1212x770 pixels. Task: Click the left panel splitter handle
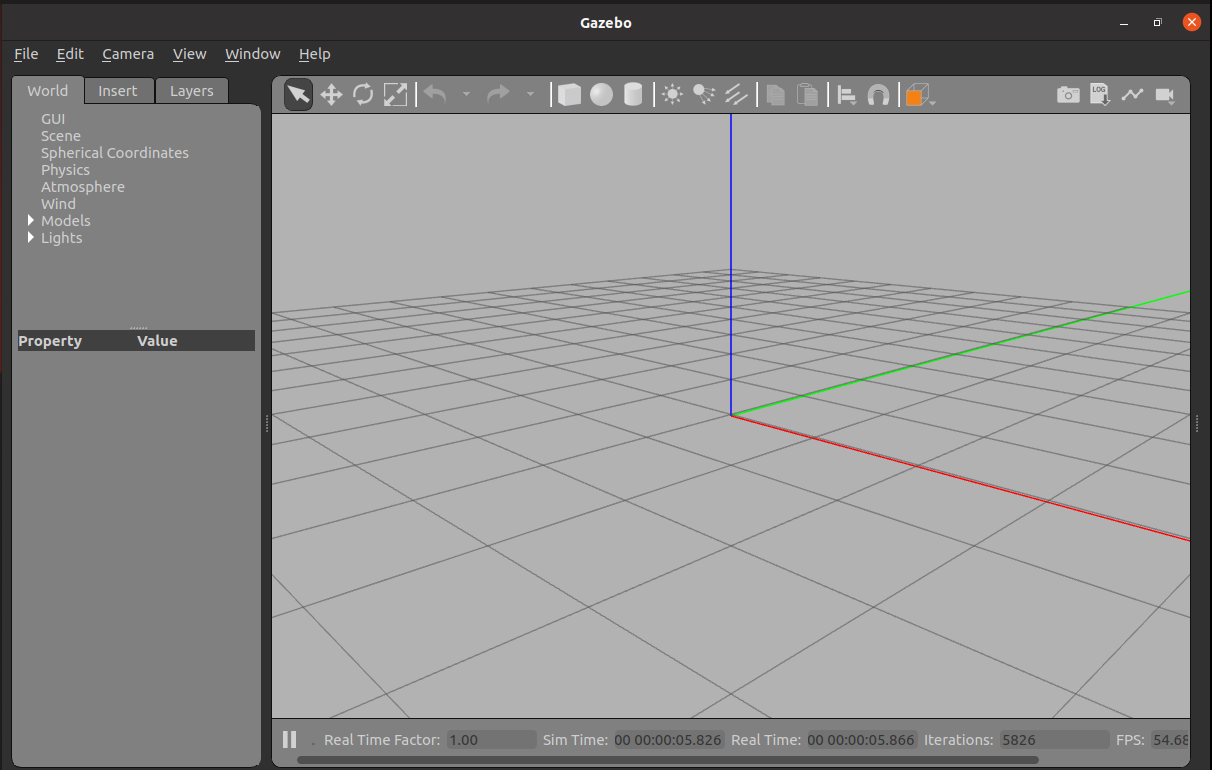(267, 424)
